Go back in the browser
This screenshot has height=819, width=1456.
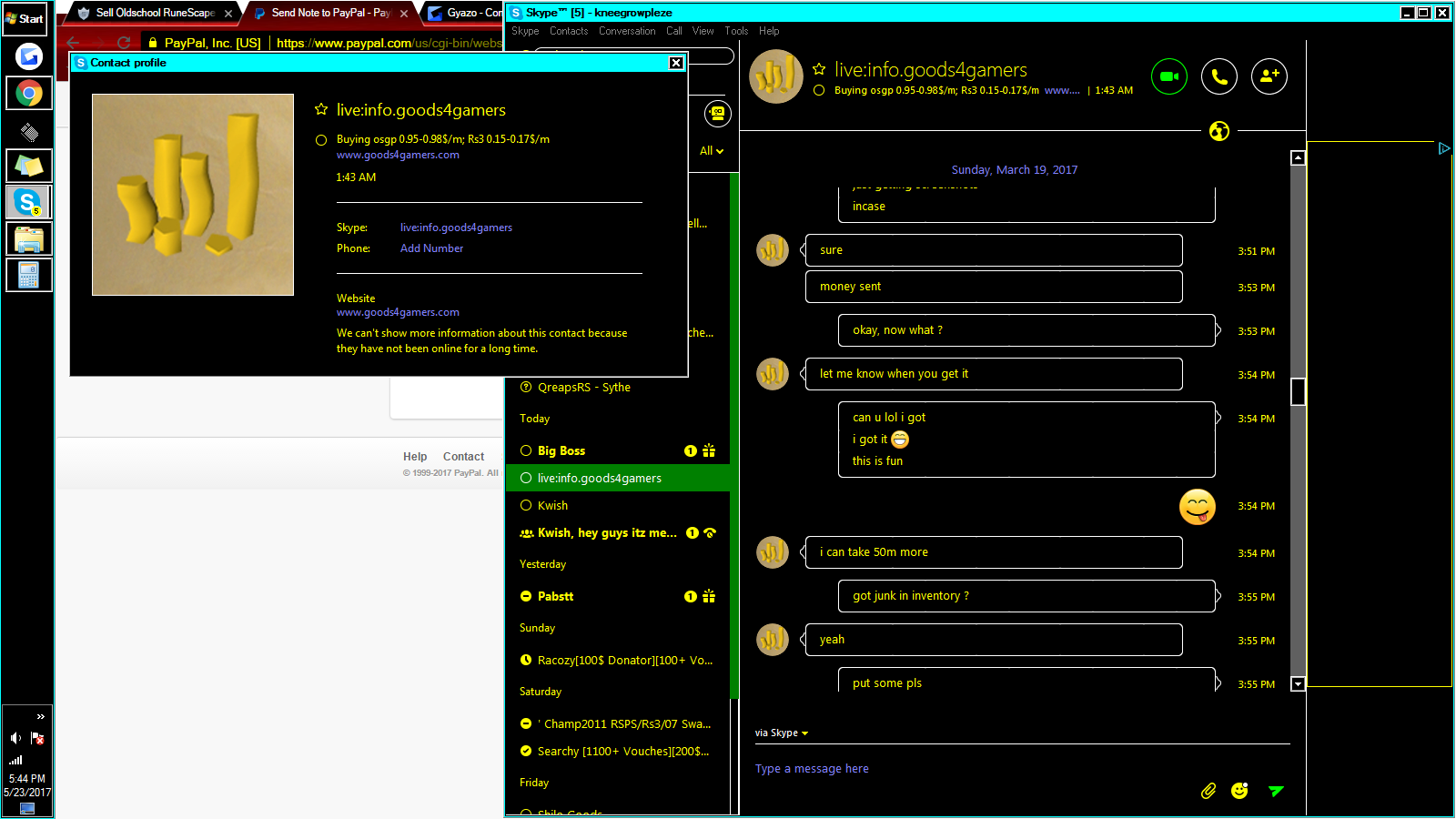click(73, 43)
